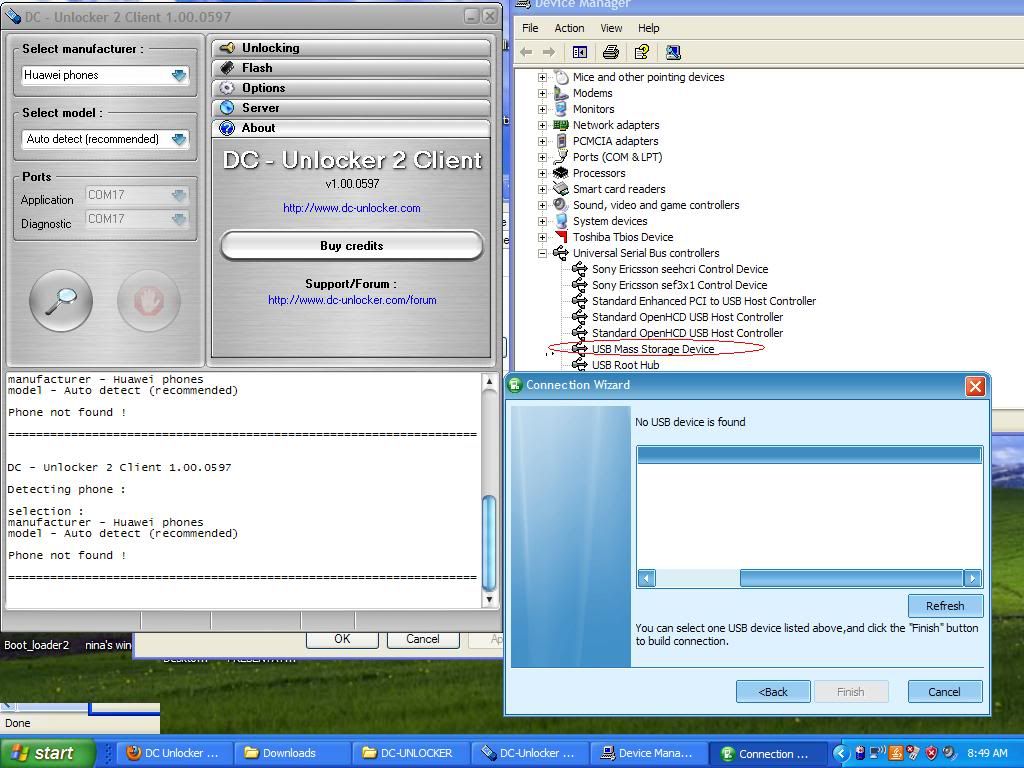Click the Buy credits button

(351, 246)
